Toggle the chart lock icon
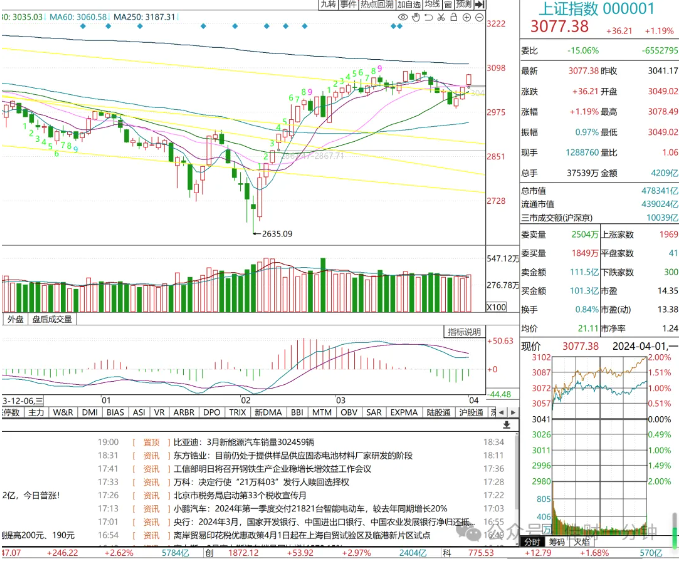681x563 pixels. click(x=454, y=17)
